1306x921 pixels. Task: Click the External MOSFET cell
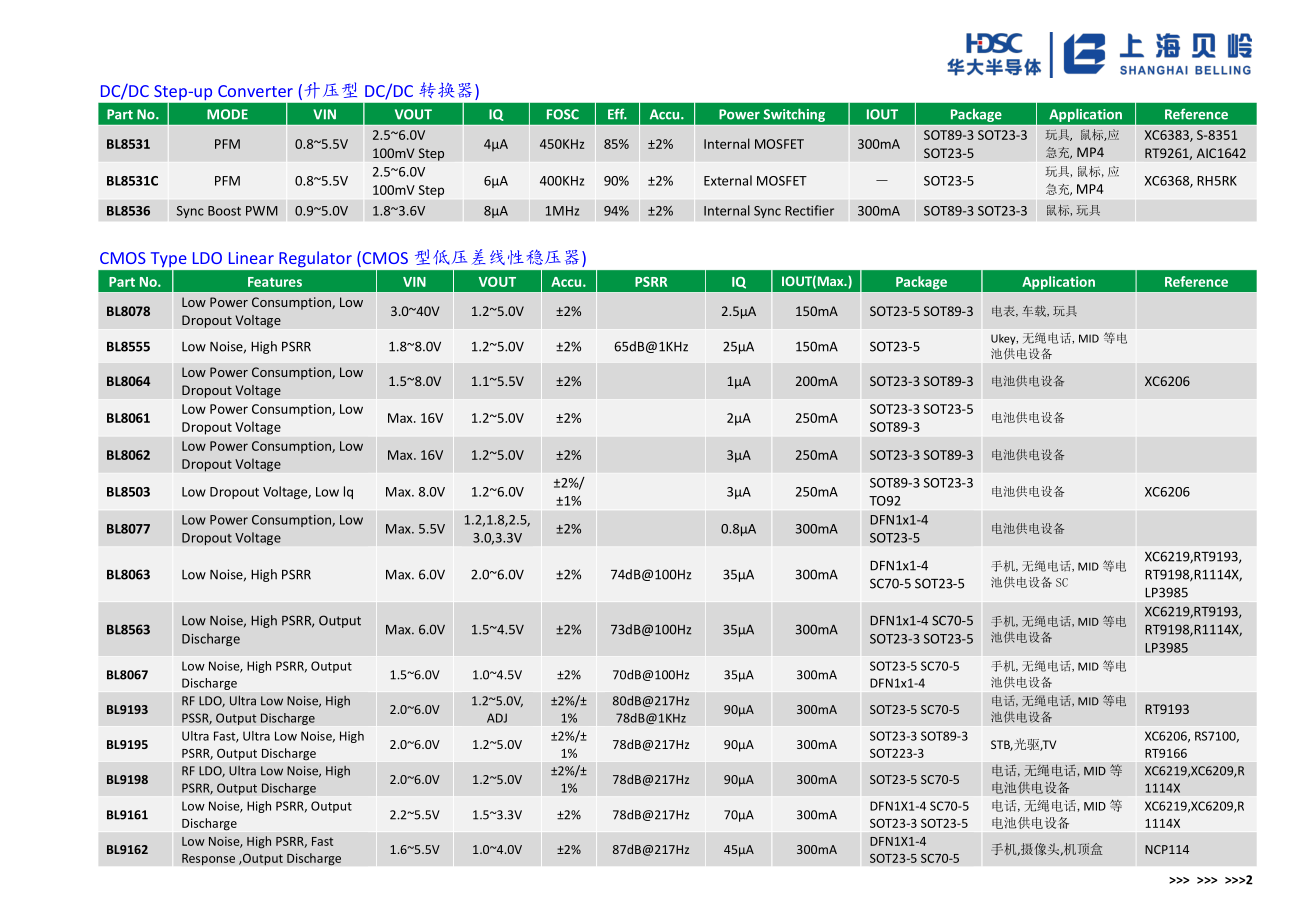(x=754, y=181)
